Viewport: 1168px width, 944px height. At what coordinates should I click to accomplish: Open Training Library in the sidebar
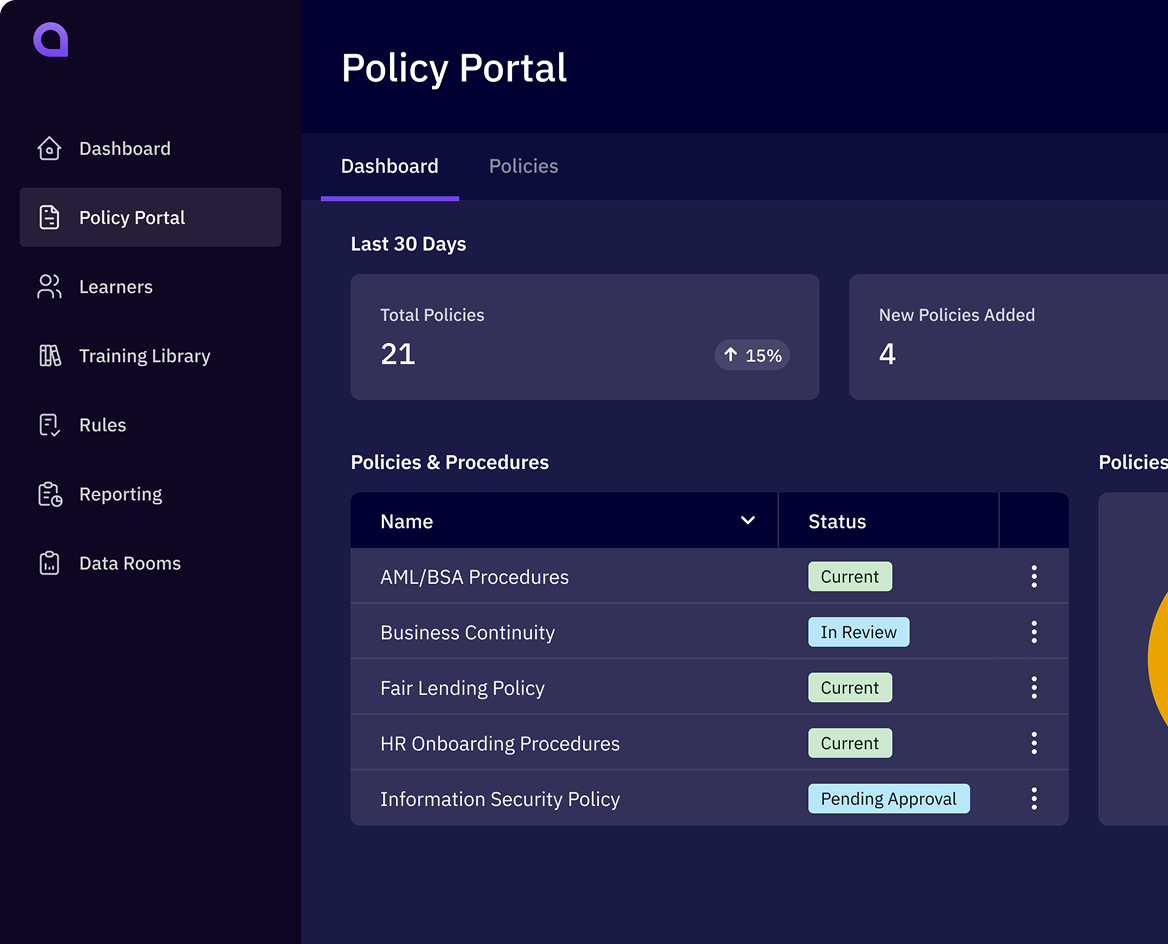point(150,355)
